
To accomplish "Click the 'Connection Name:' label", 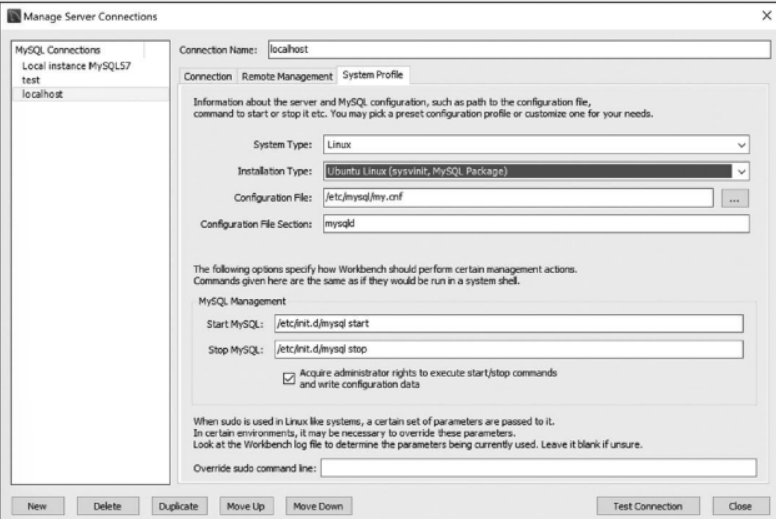I will [x=218, y=50].
